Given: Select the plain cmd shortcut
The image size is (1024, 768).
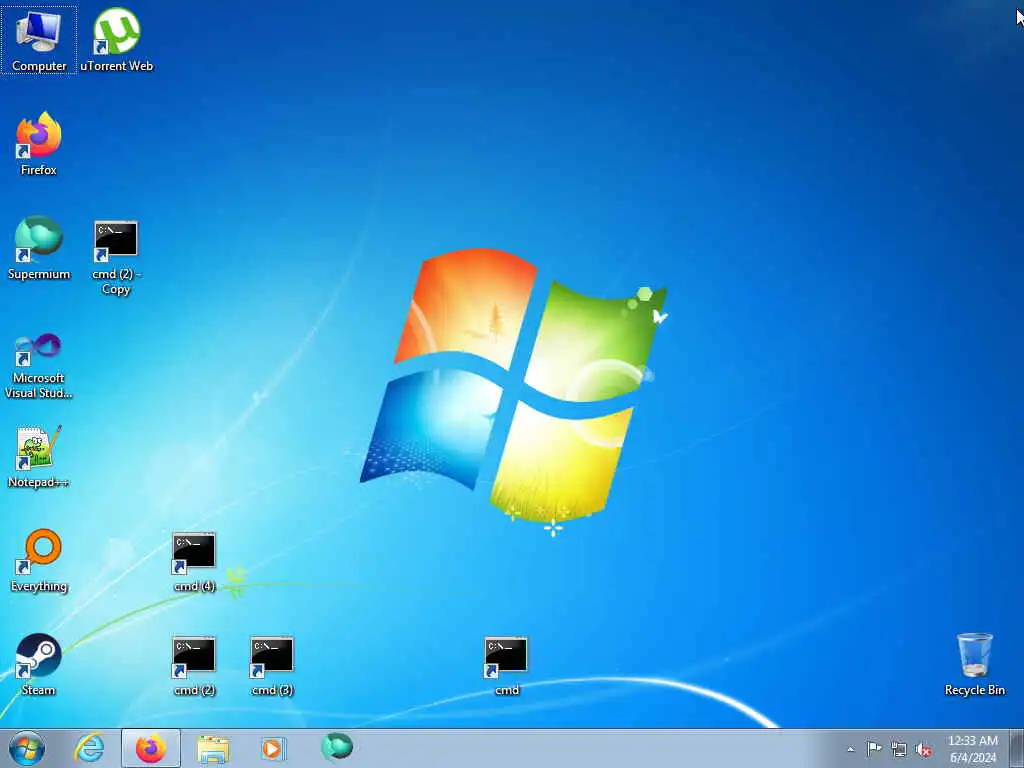Looking at the screenshot, I should 506,665.
